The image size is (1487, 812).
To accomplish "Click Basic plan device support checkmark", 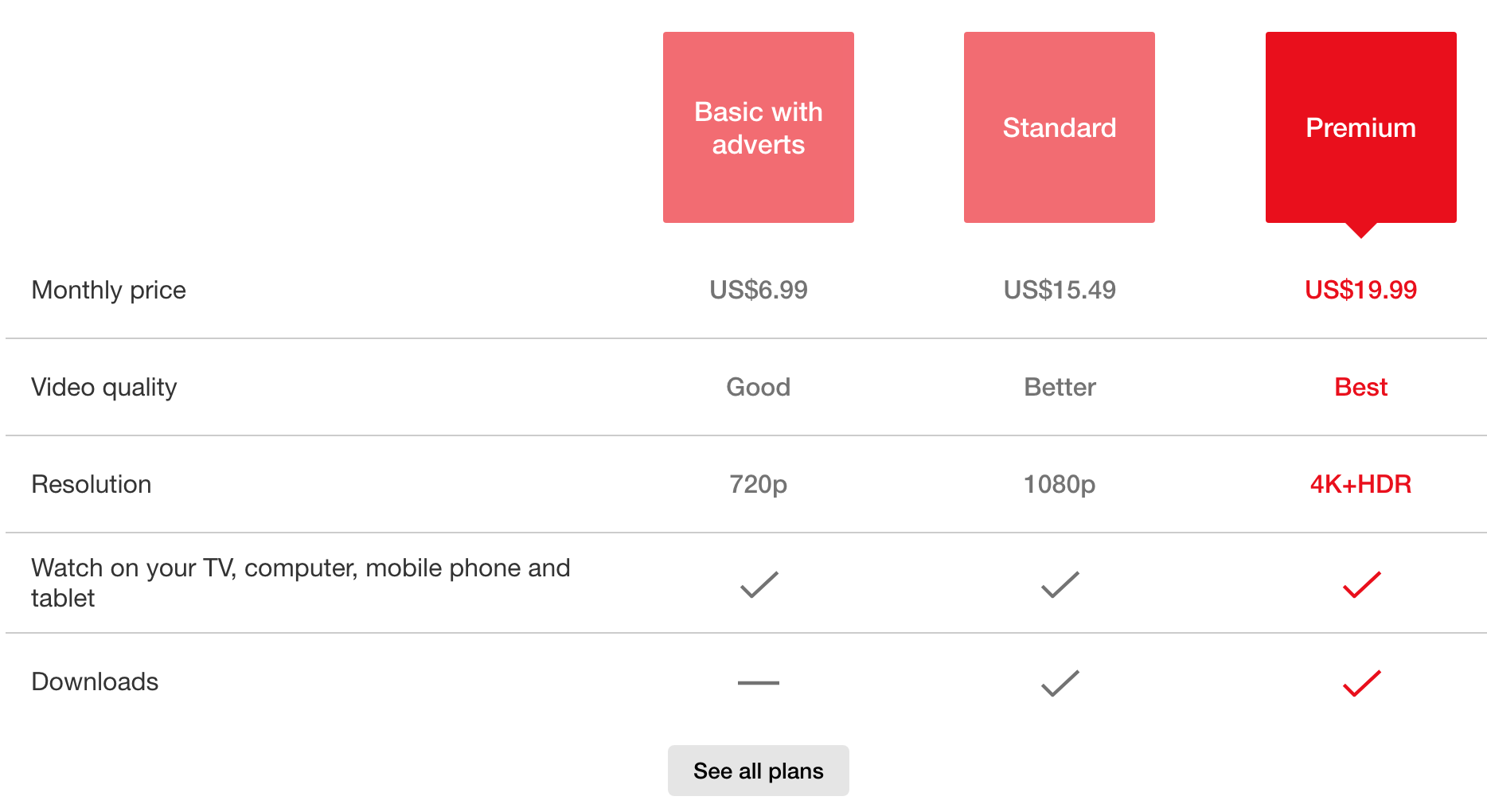I will [759, 584].
